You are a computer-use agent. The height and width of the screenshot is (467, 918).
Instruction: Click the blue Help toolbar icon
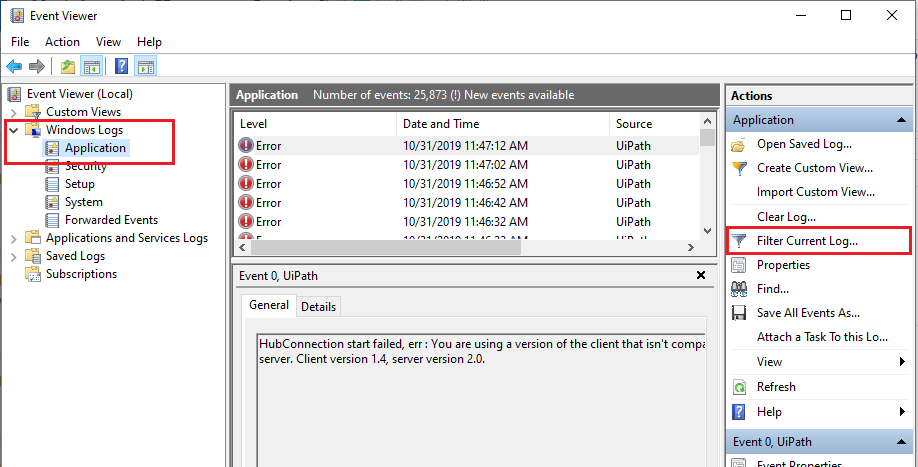121,67
